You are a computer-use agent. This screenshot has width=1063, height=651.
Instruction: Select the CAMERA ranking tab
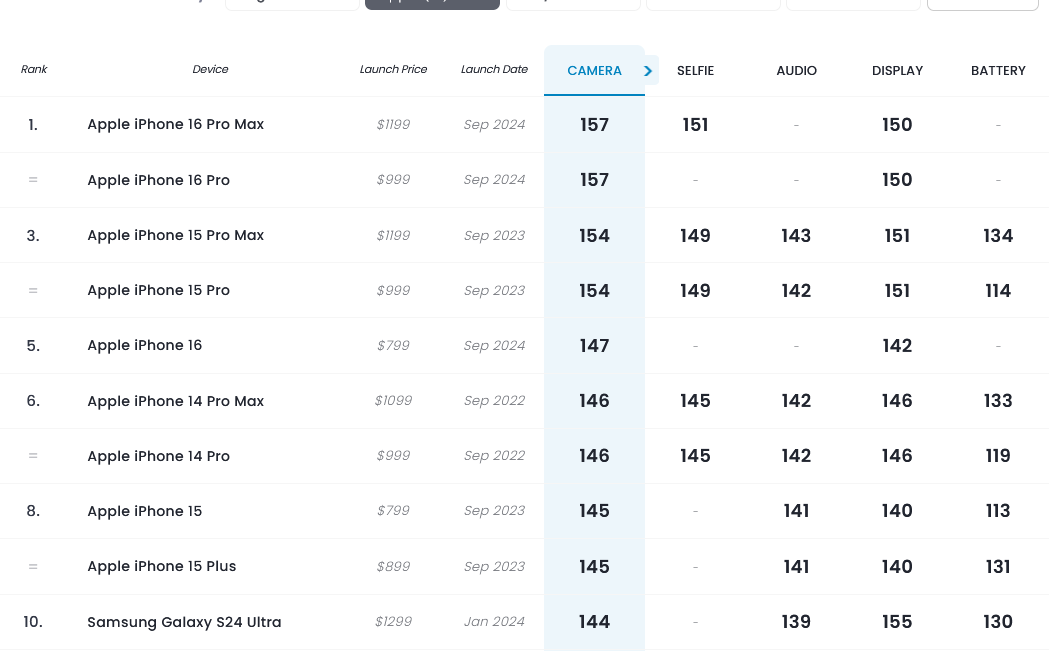595,71
